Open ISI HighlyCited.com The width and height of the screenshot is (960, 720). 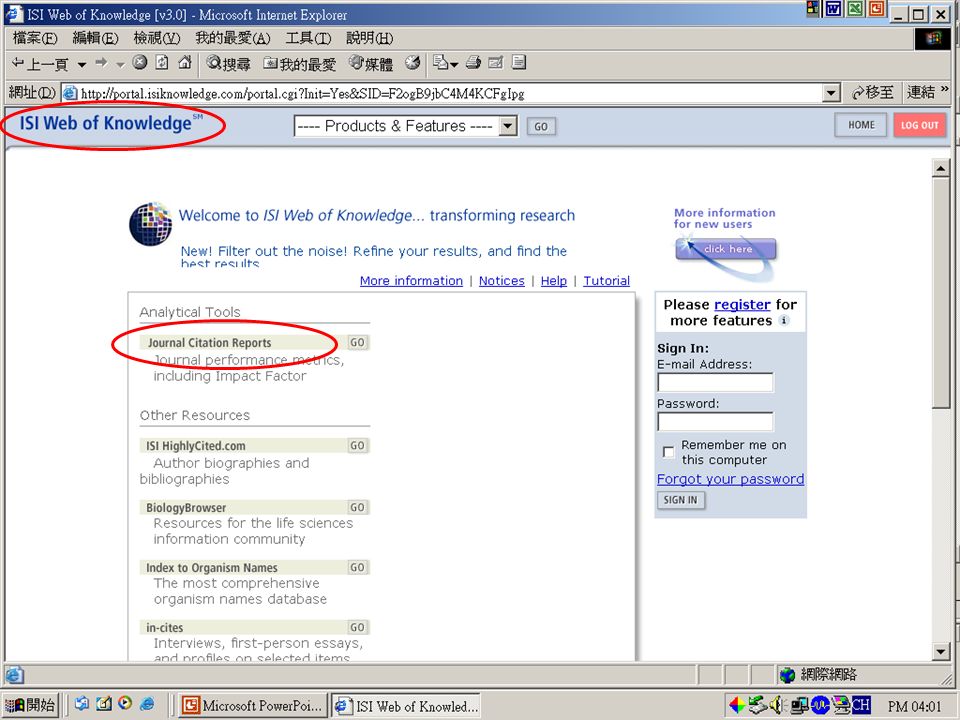[195, 446]
